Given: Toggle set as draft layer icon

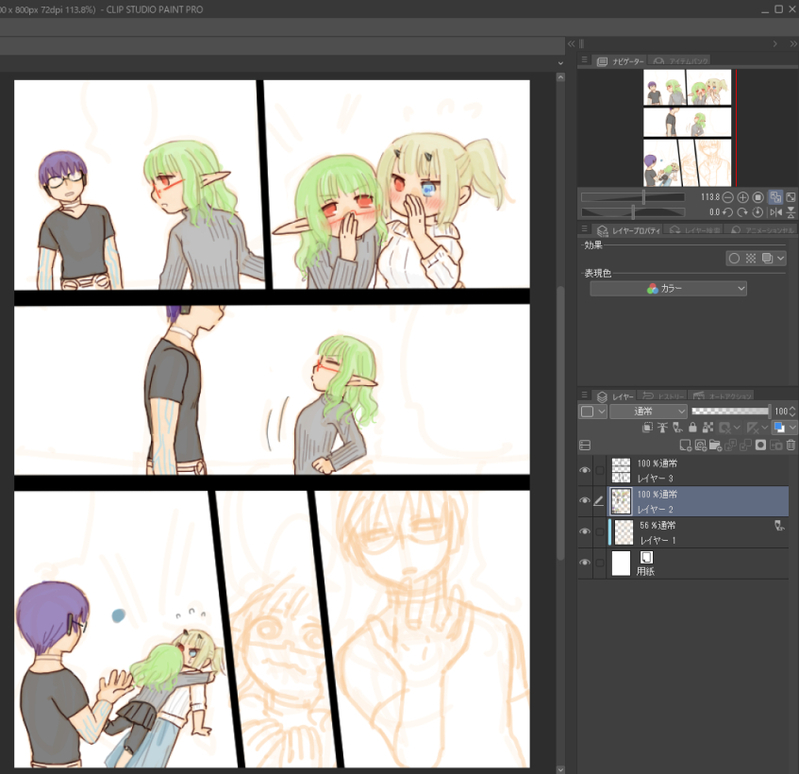Looking at the screenshot, I should (x=677, y=428).
